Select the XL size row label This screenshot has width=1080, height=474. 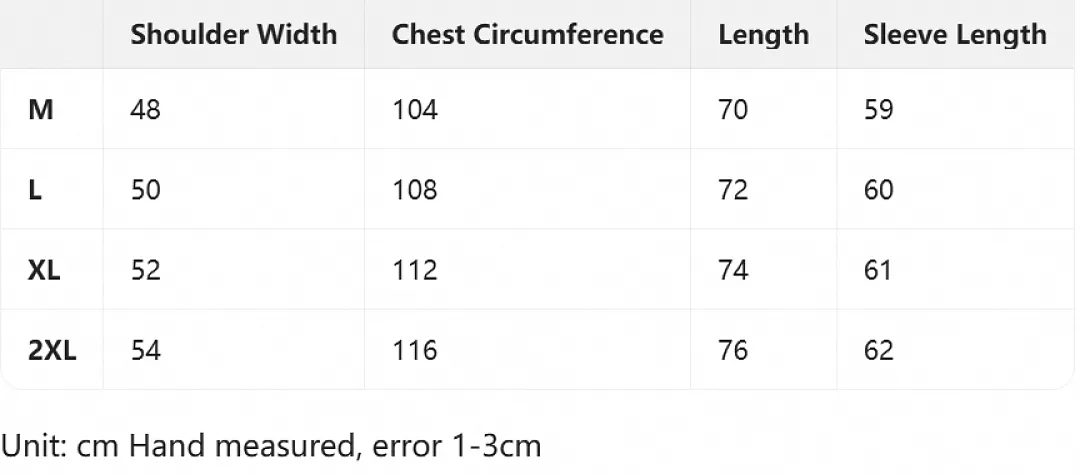click(44, 269)
